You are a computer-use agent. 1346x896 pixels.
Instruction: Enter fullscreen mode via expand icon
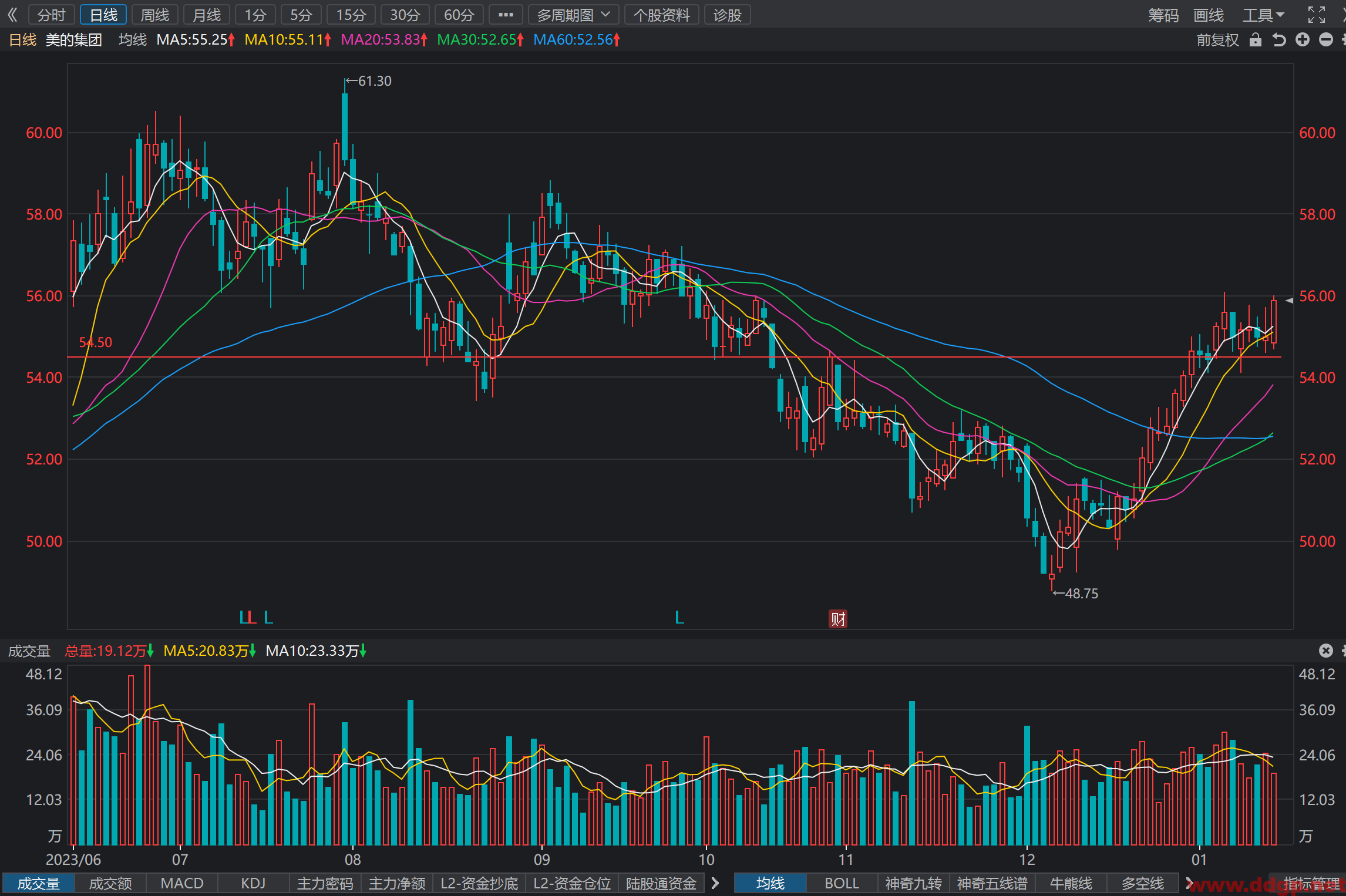pyautogui.click(x=1316, y=15)
